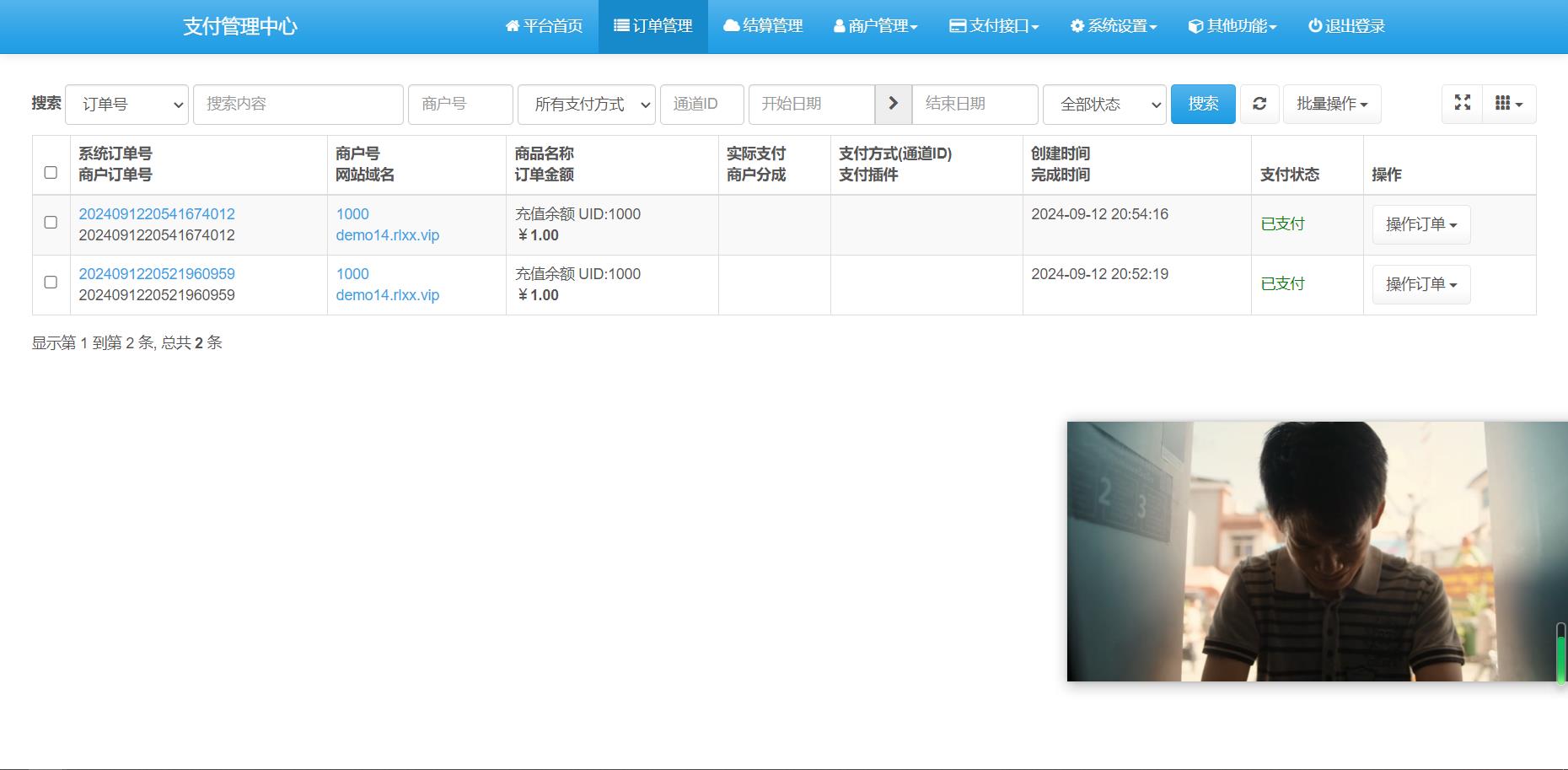
Task: Open 操作订单 dropdown for 20:54:16 order
Action: pos(1421,224)
